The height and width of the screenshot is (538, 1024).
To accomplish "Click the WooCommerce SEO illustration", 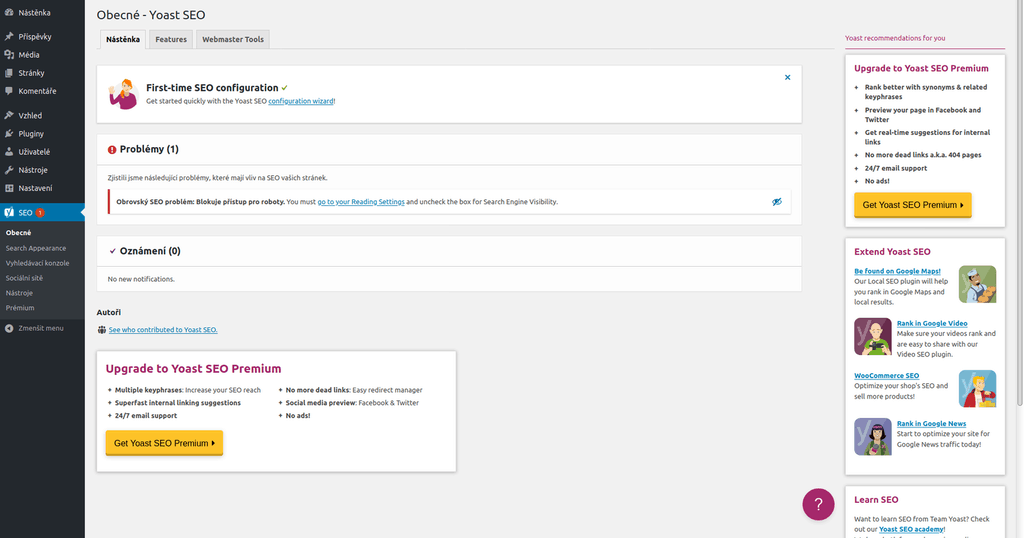I will pyautogui.click(x=977, y=388).
